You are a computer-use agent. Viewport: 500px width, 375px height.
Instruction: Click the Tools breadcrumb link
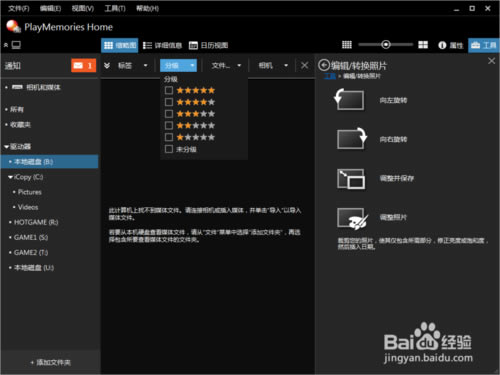pos(330,76)
